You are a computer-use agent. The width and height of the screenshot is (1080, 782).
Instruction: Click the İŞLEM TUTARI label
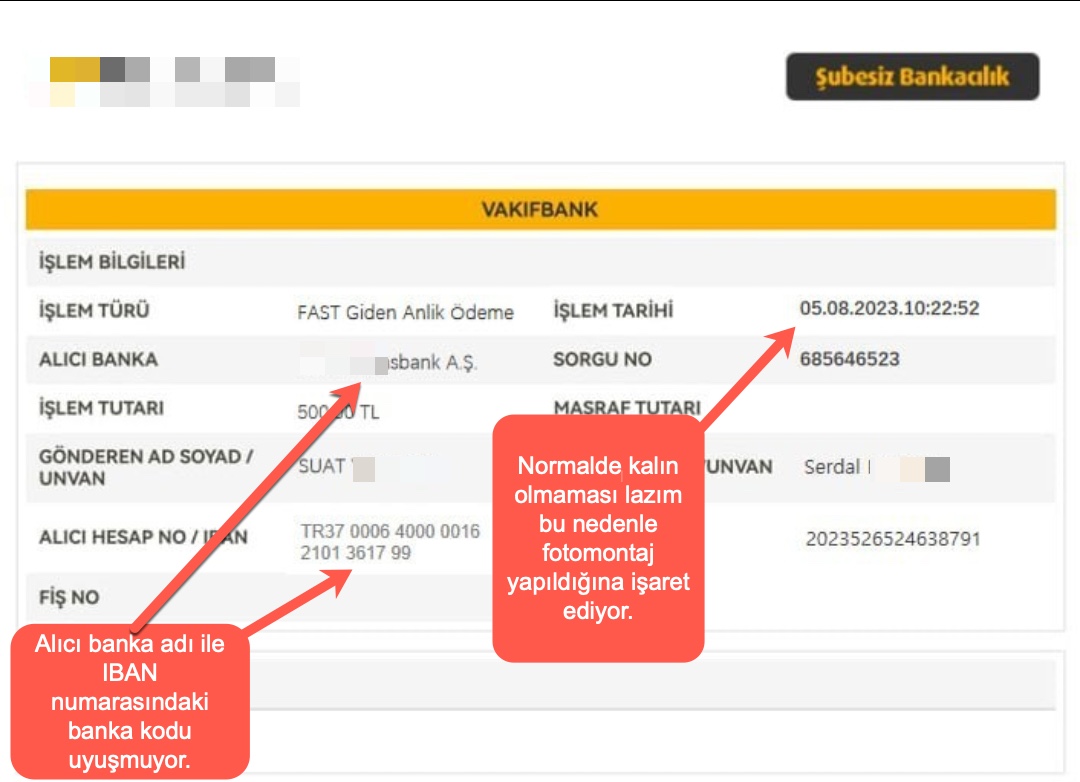pyautogui.click(x=101, y=408)
